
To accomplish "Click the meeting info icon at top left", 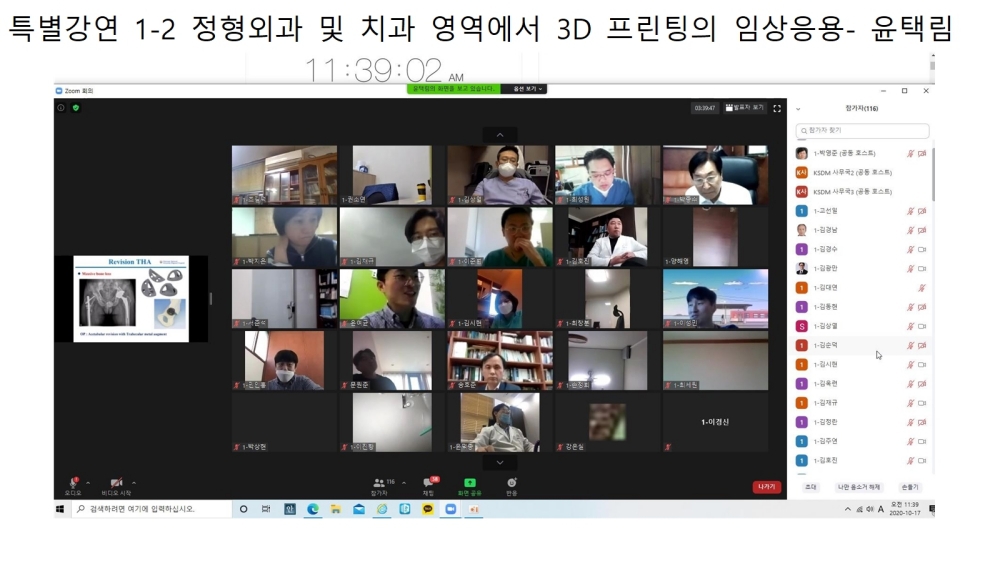I will point(61,108).
